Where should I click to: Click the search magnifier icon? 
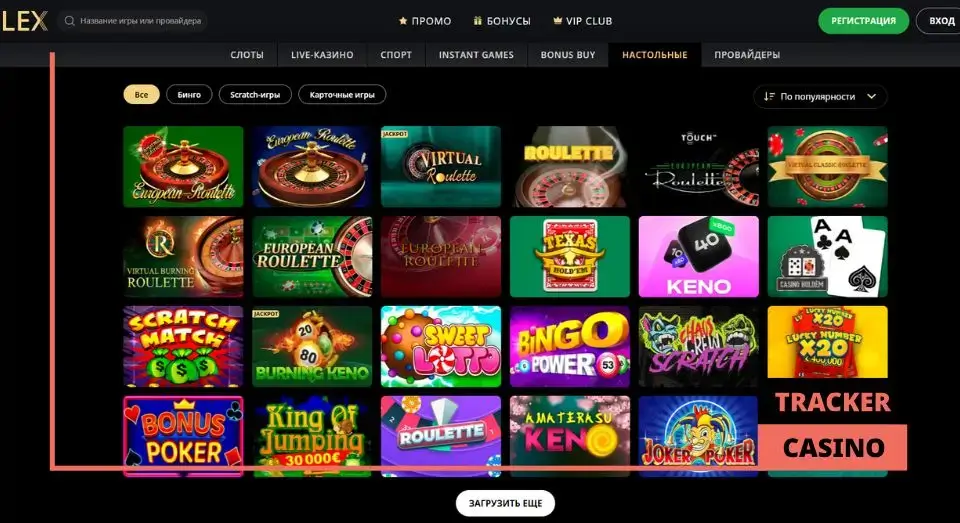pos(69,21)
